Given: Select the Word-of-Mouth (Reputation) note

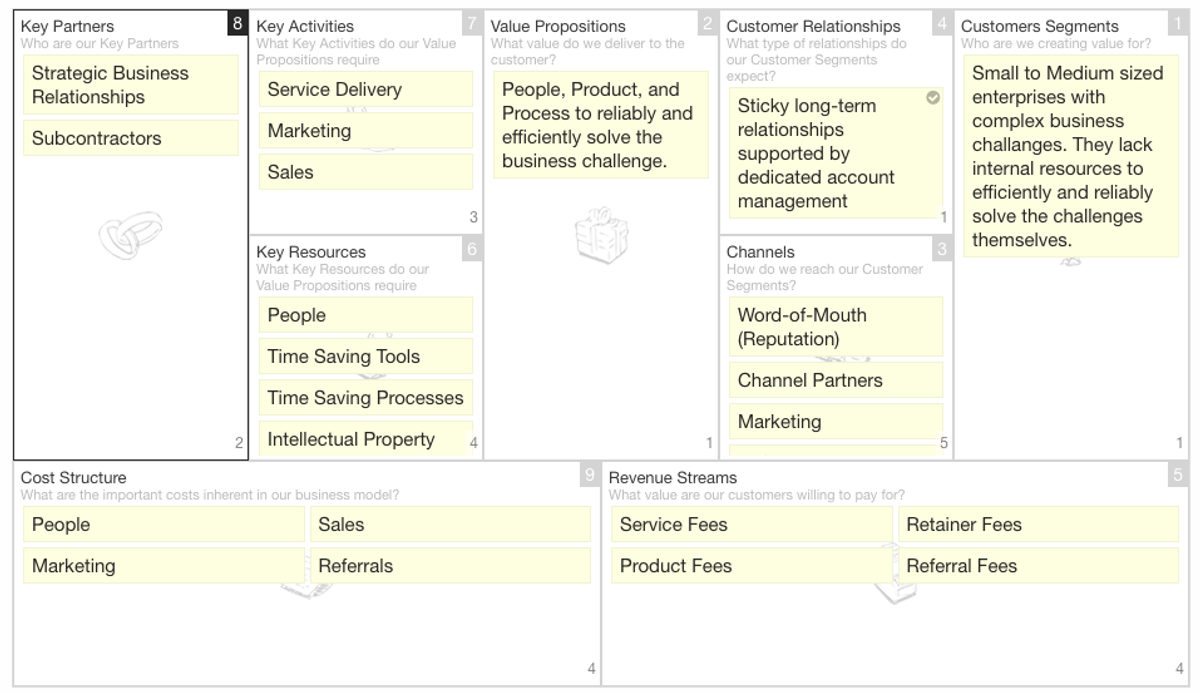Looking at the screenshot, I should 836,327.
